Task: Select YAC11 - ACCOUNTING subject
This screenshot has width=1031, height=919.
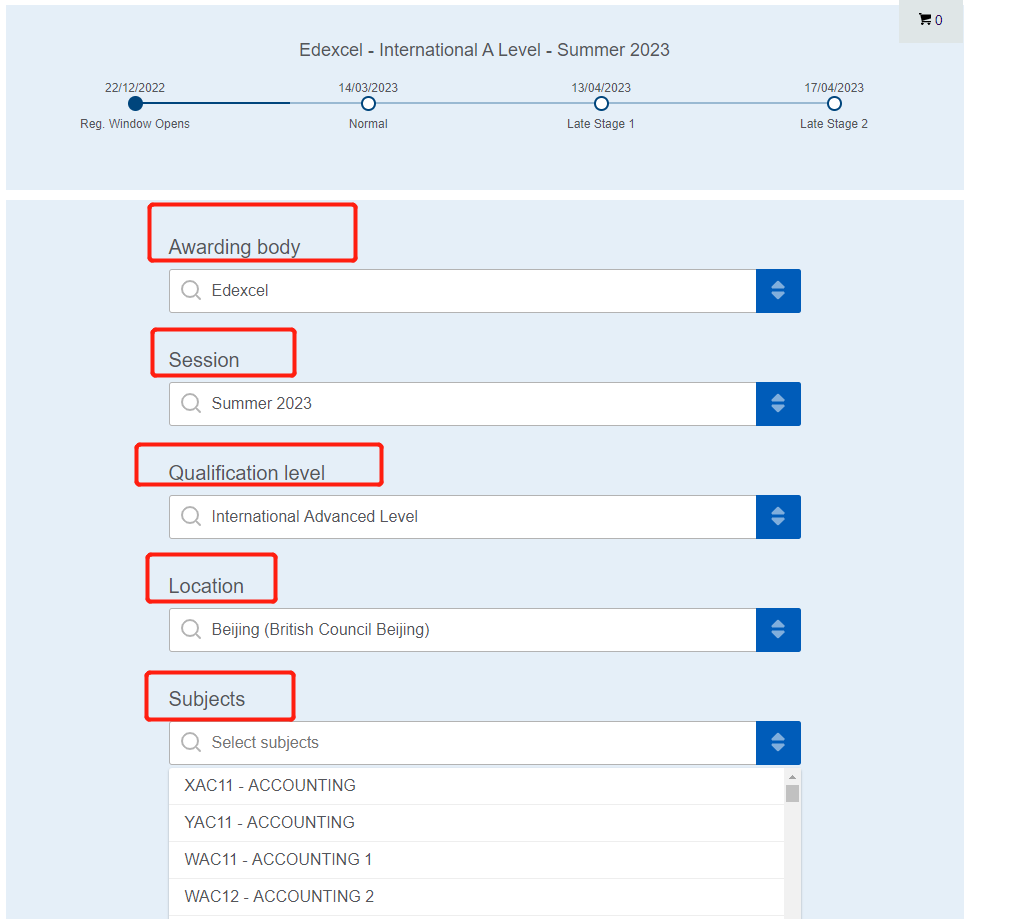Action: tap(476, 822)
